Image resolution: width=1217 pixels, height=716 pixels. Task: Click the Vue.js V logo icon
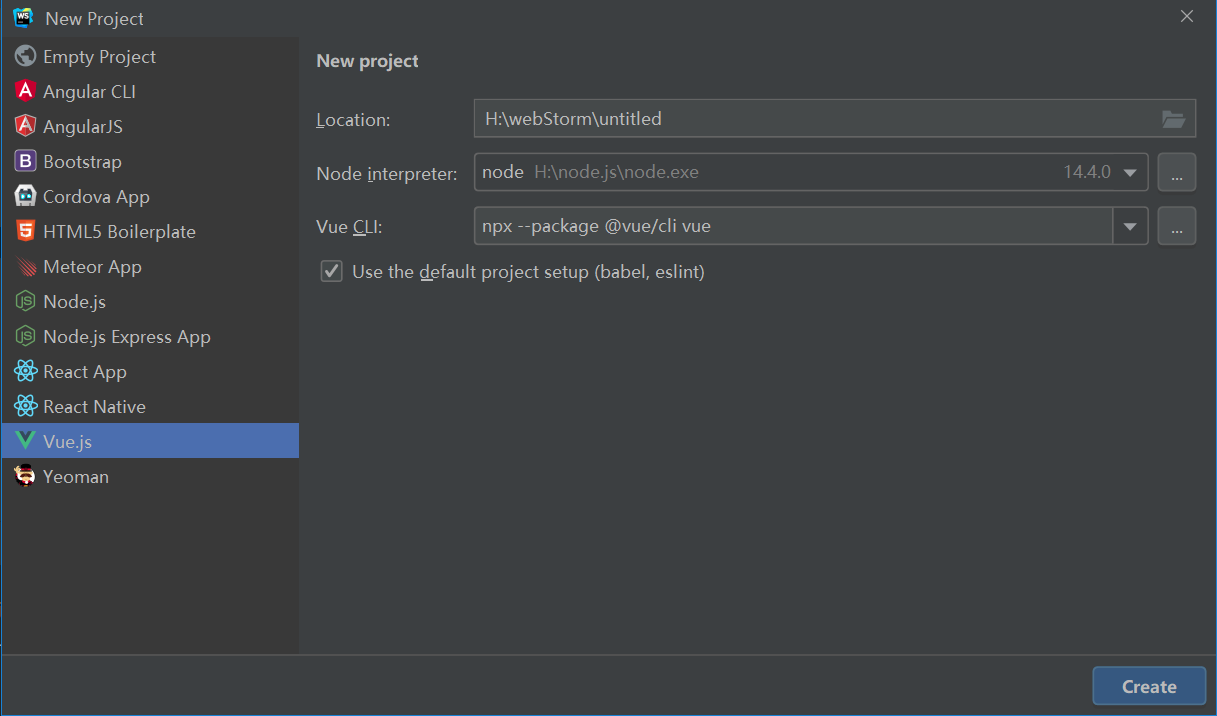[25, 442]
